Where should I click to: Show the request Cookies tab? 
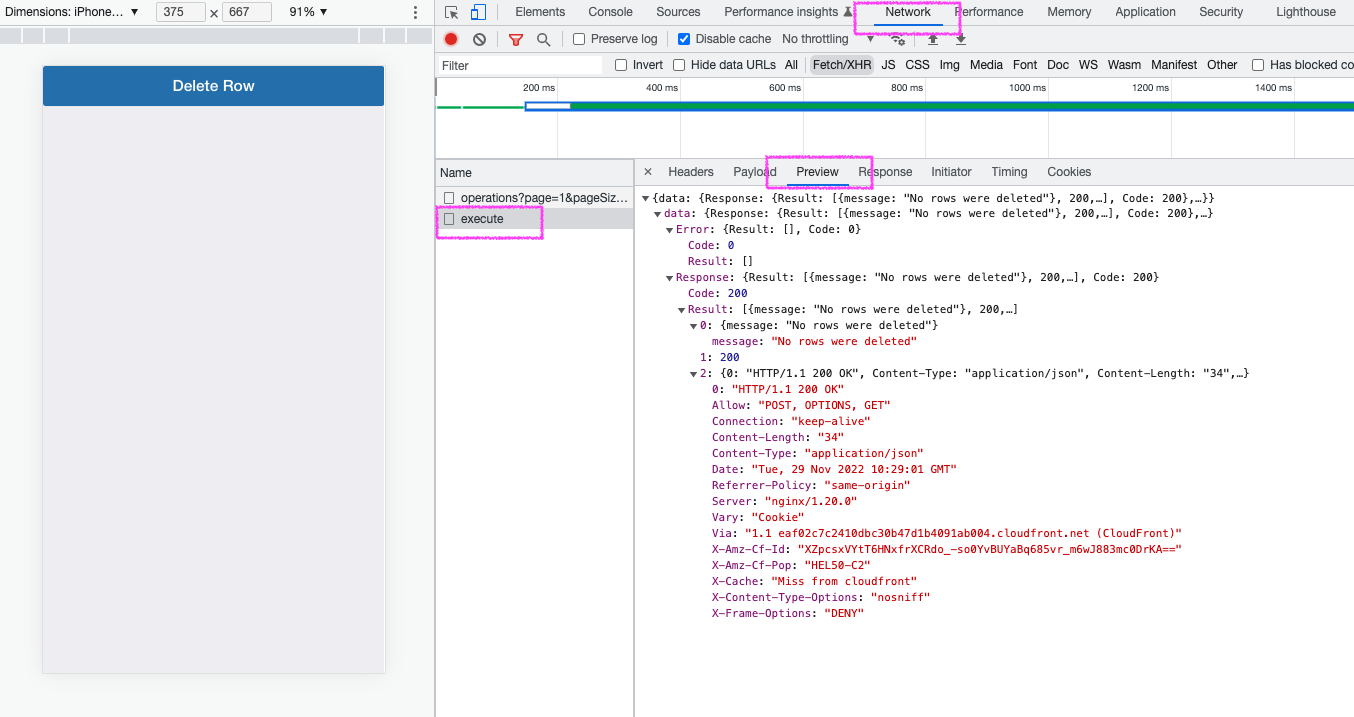coord(1069,172)
